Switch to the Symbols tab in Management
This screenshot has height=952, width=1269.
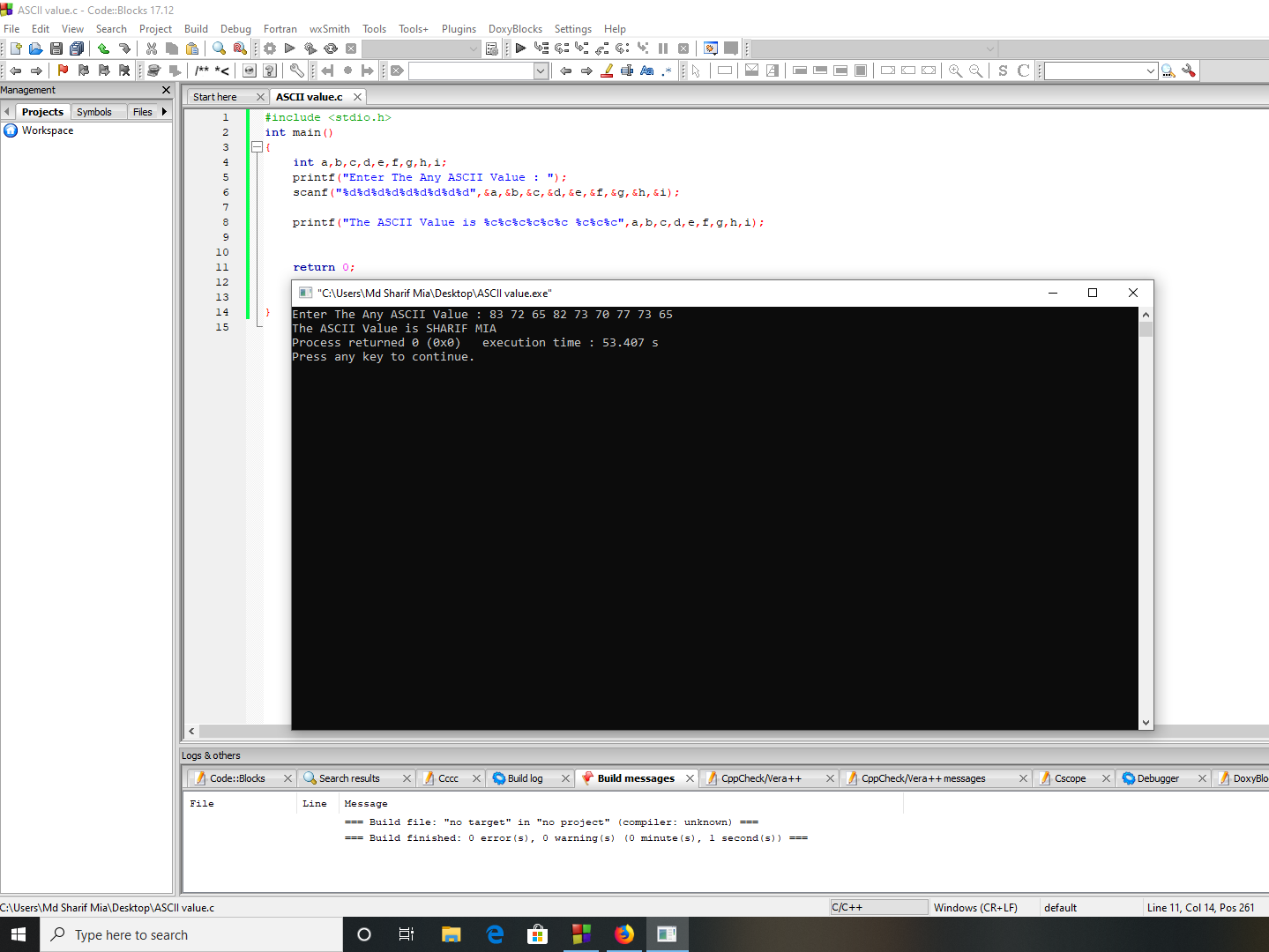point(93,112)
